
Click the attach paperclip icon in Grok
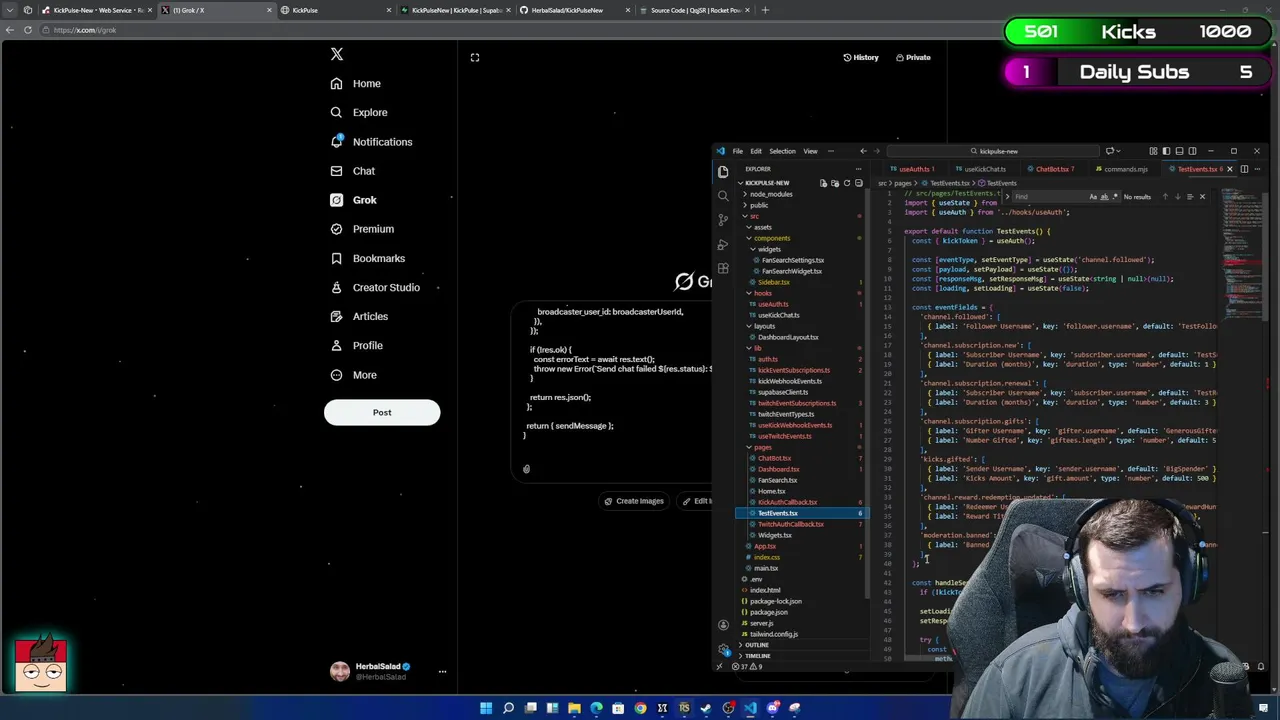pyautogui.click(x=526, y=468)
